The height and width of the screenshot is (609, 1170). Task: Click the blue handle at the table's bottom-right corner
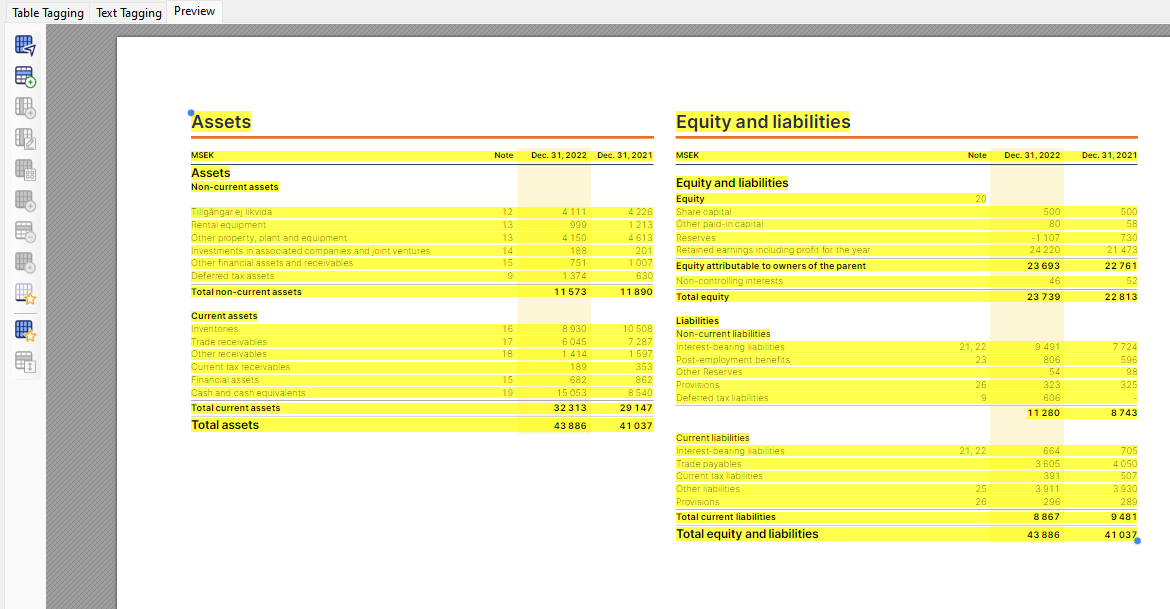click(x=1137, y=540)
